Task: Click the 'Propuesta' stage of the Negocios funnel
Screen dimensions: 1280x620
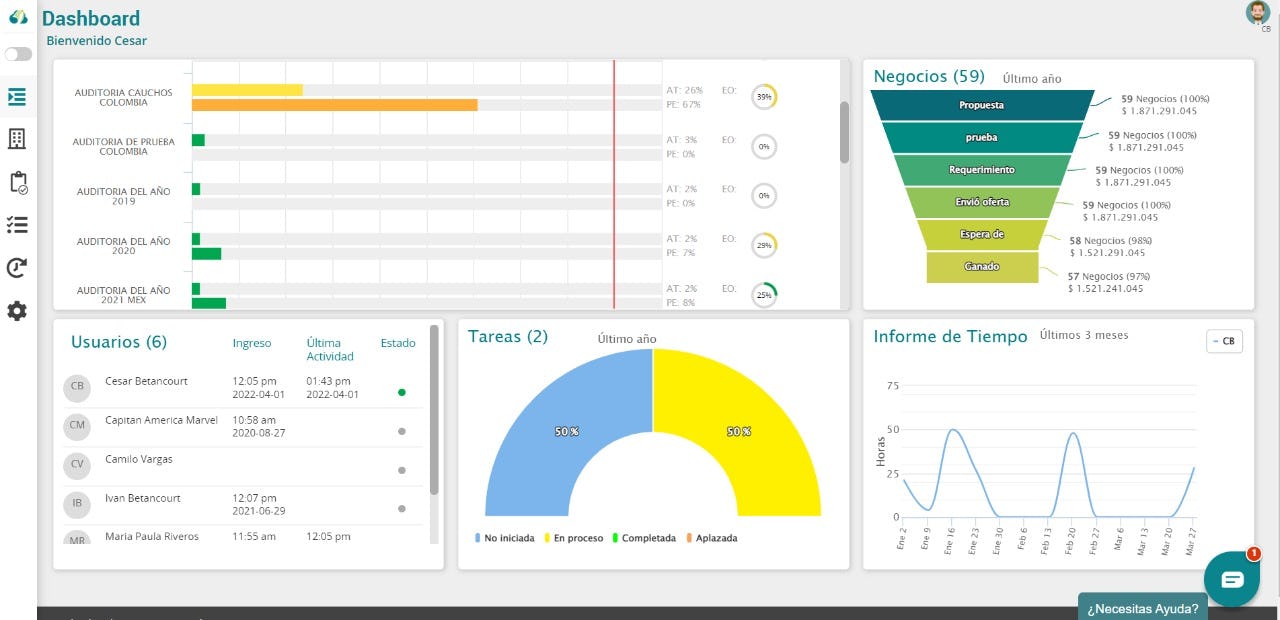Action: coord(981,105)
